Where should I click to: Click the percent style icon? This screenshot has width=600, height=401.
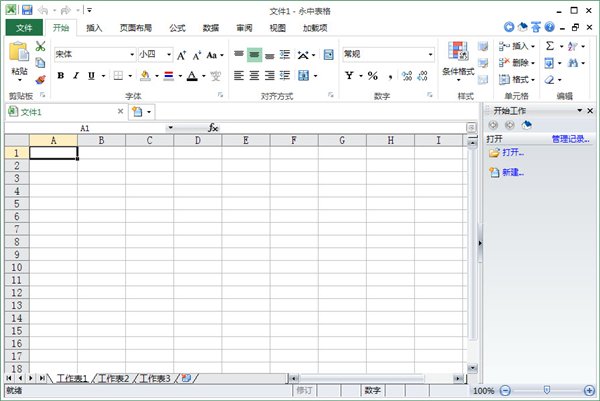373,75
